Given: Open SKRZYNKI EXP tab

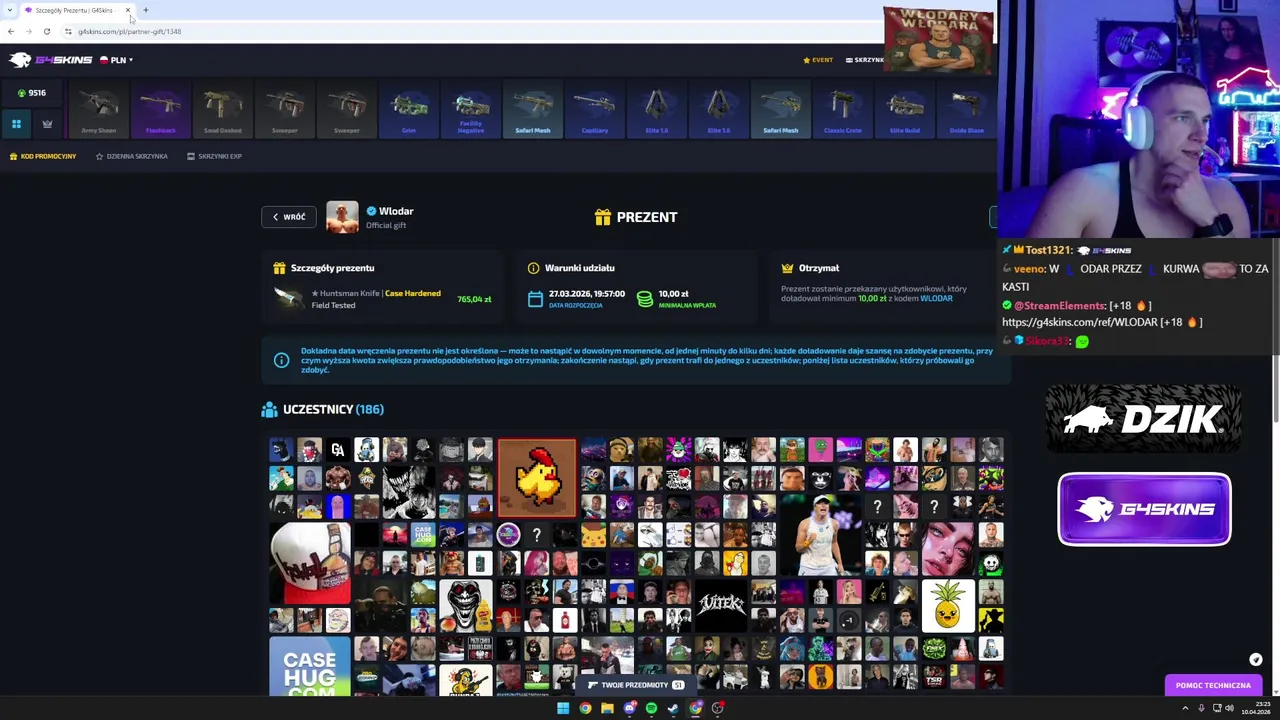Looking at the screenshot, I should tap(215, 156).
